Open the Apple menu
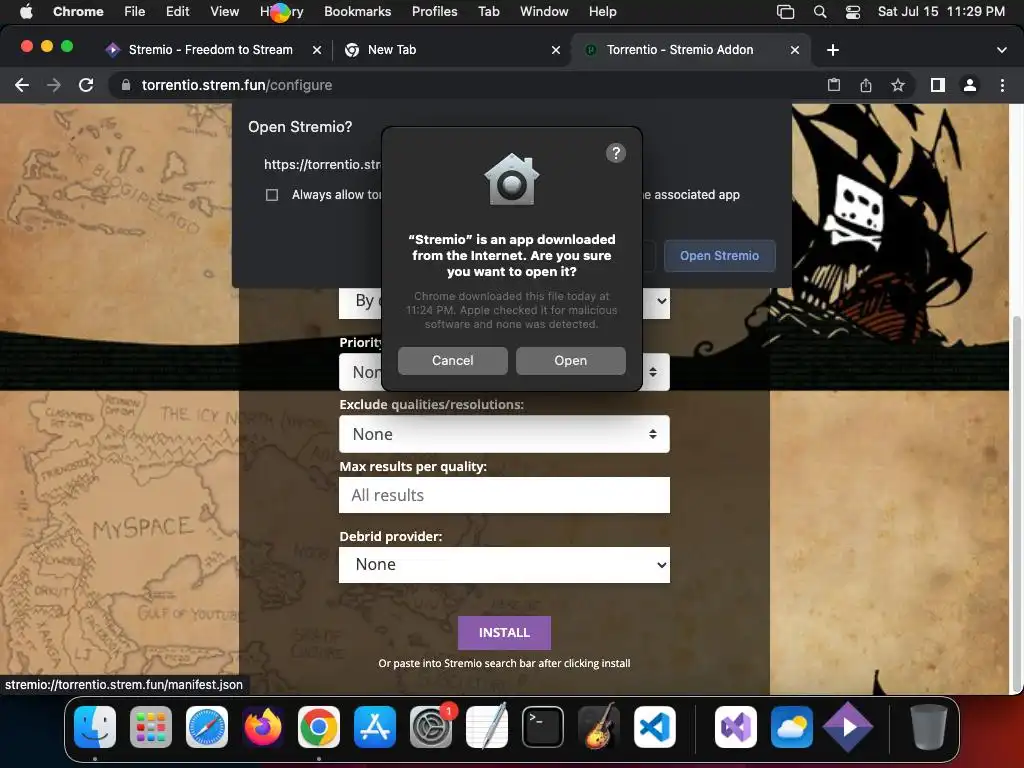 [26, 11]
